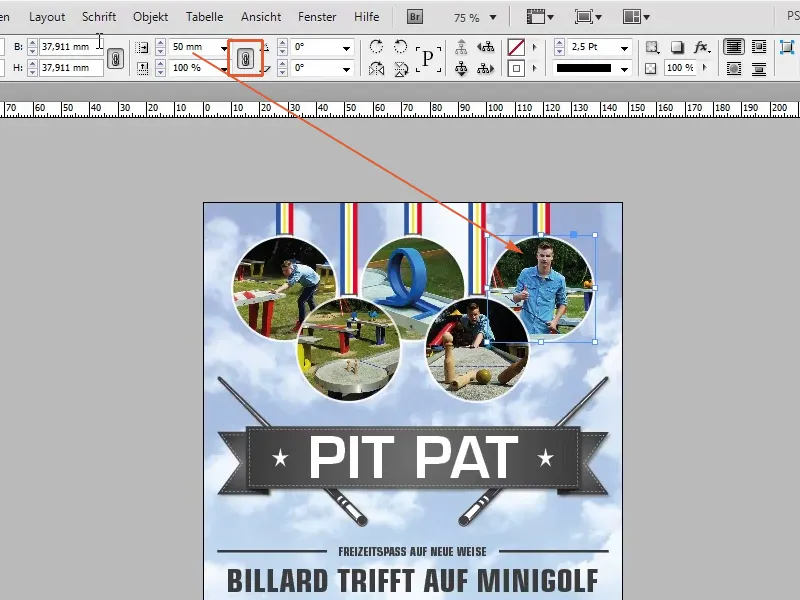Open Adobe Bridge via the Br icon

(x=415, y=17)
